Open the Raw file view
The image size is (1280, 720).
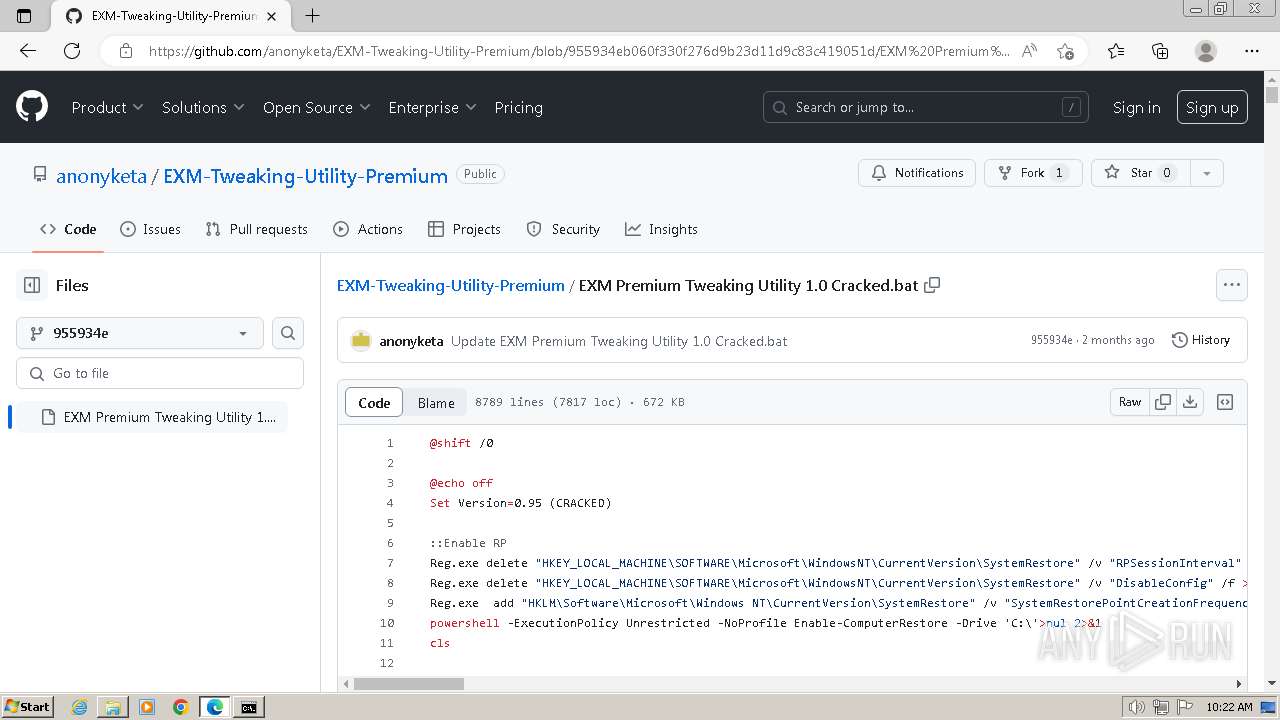(1130, 402)
